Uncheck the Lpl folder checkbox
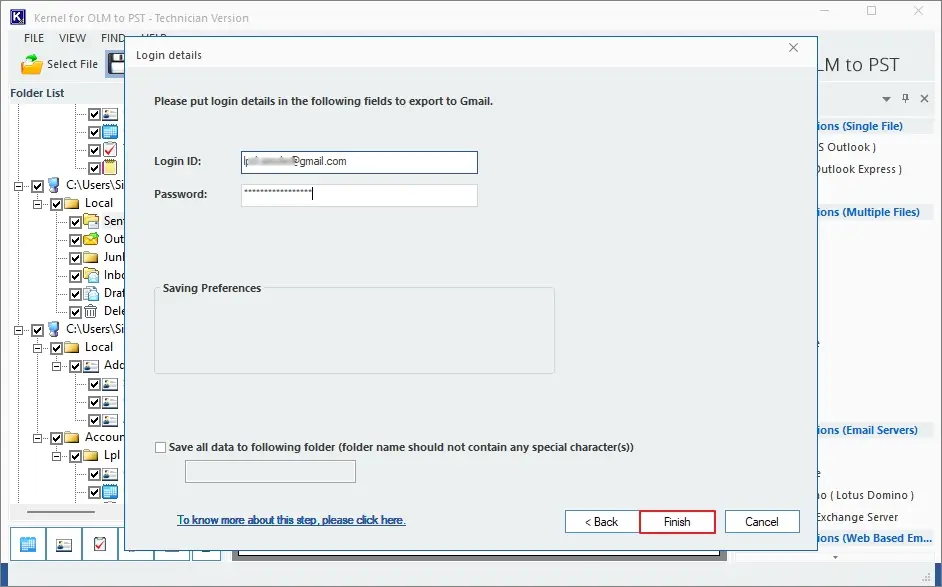The height and width of the screenshot is (587, 942). click(x=75, y=457)
